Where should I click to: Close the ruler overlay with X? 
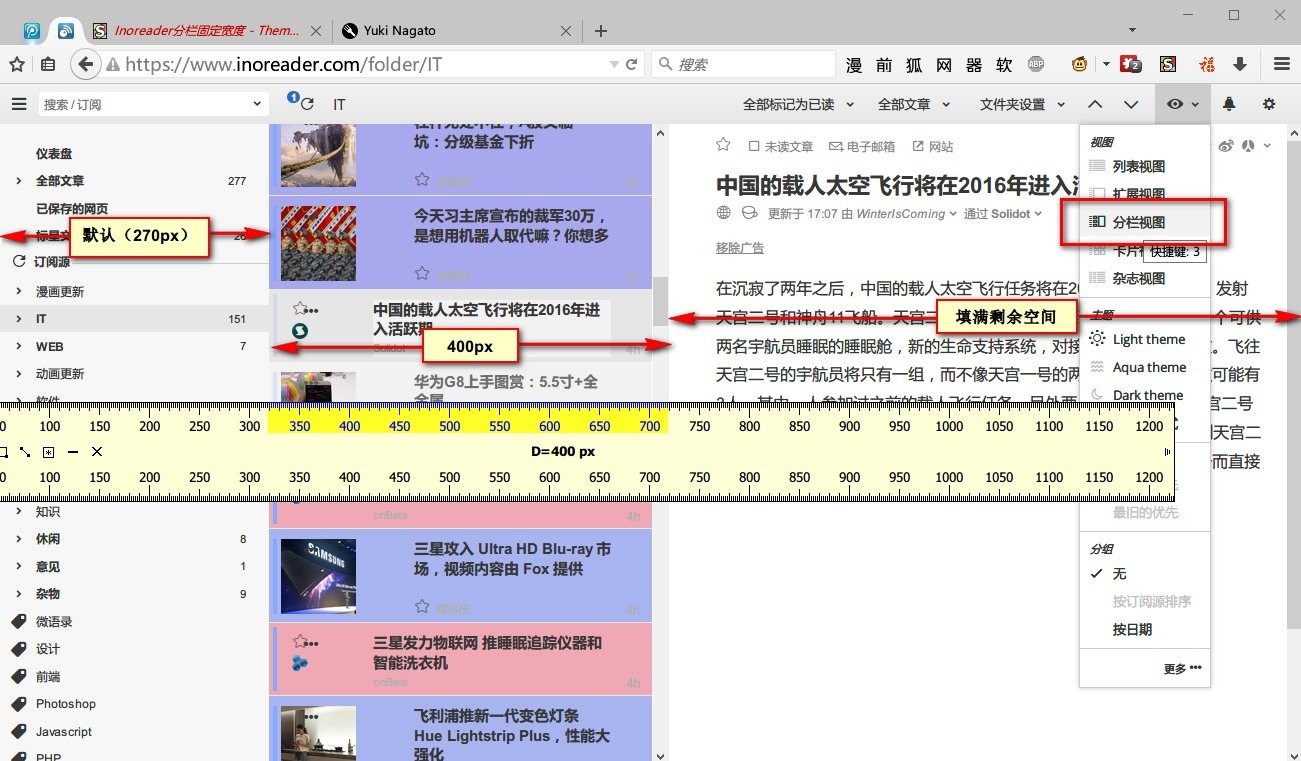tap(97, 452)
